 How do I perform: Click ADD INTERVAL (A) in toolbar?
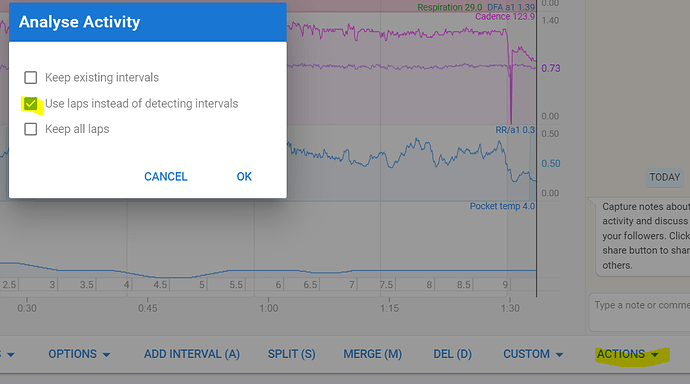pyautogui.click(x=192, y=354)
